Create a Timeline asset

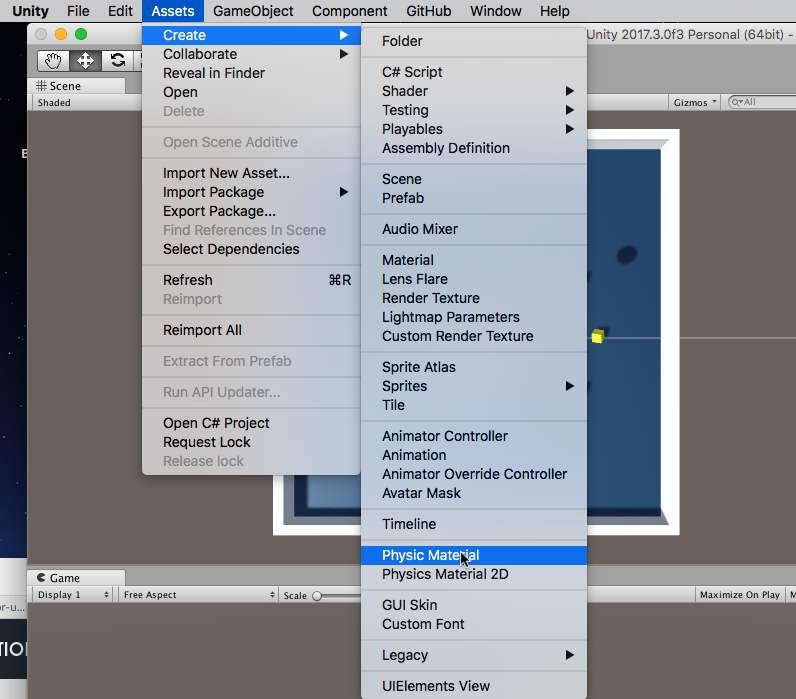pos(474,524)
